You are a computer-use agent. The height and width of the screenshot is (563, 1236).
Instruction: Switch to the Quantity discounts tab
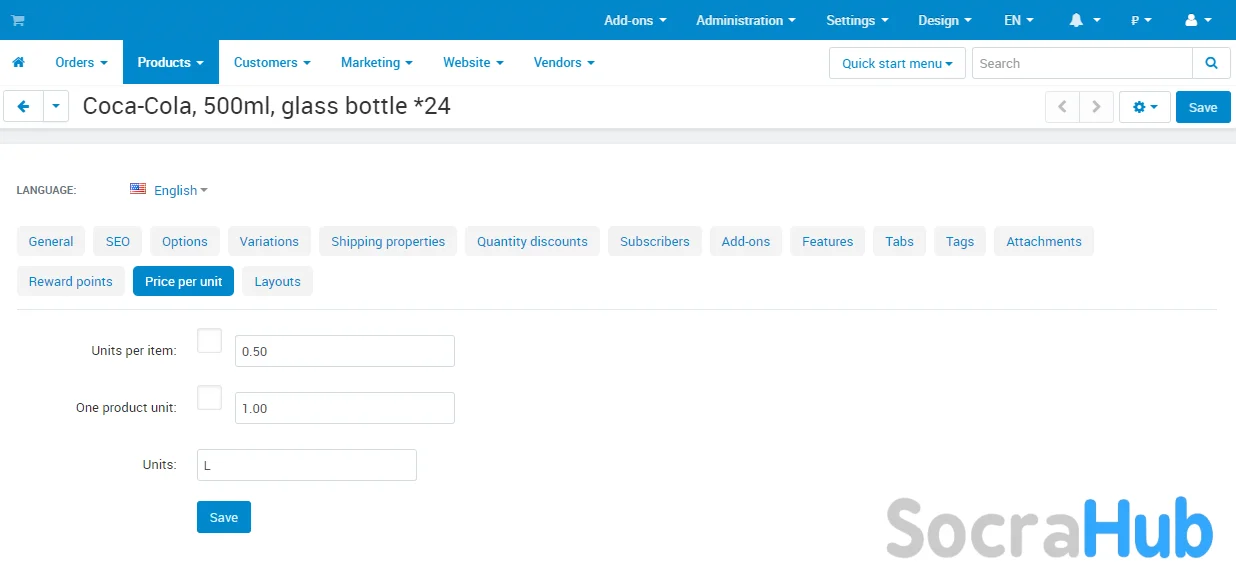click(532, 241)
